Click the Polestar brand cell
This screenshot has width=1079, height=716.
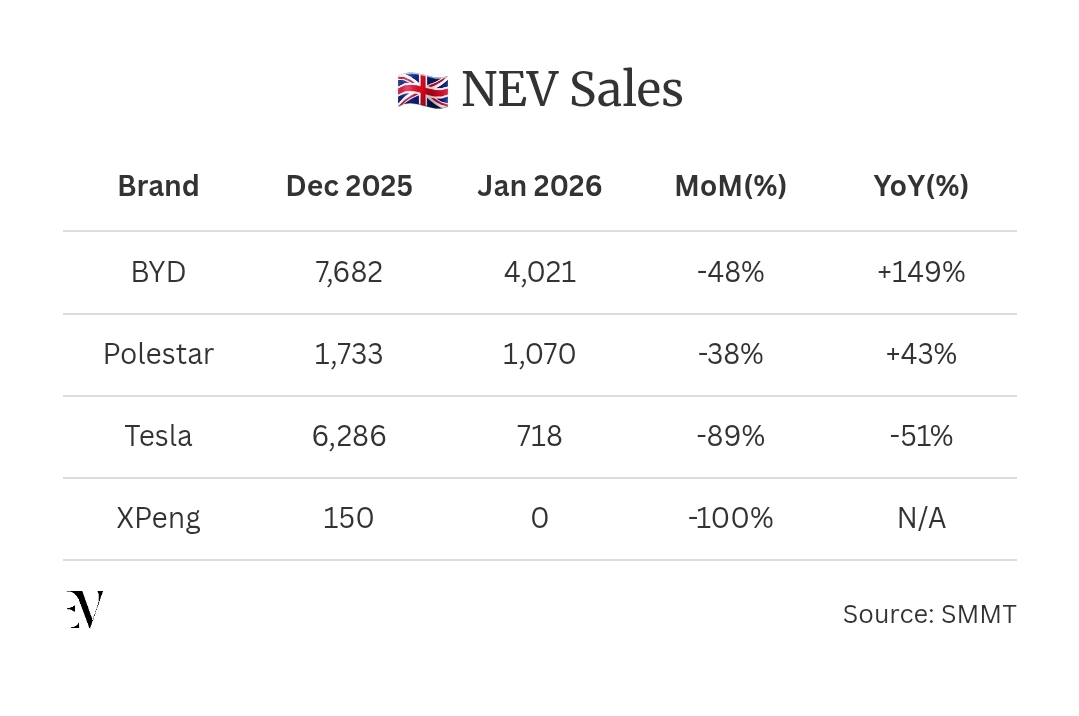[x=158, y=354]
